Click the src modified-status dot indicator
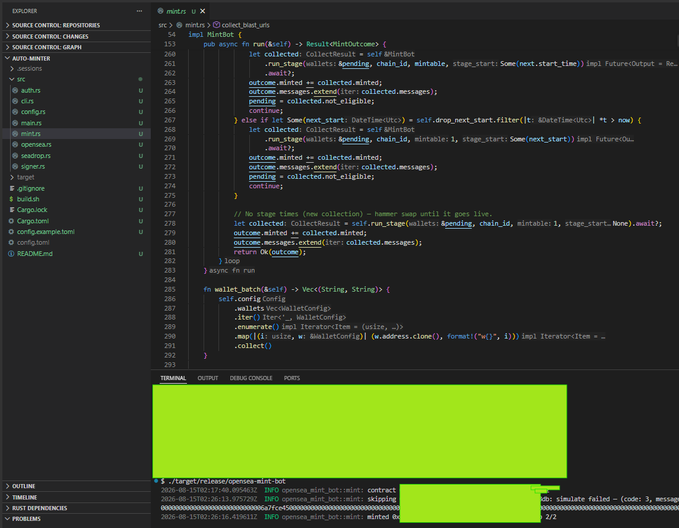This screenshot has width=679, height=528. 140,79
